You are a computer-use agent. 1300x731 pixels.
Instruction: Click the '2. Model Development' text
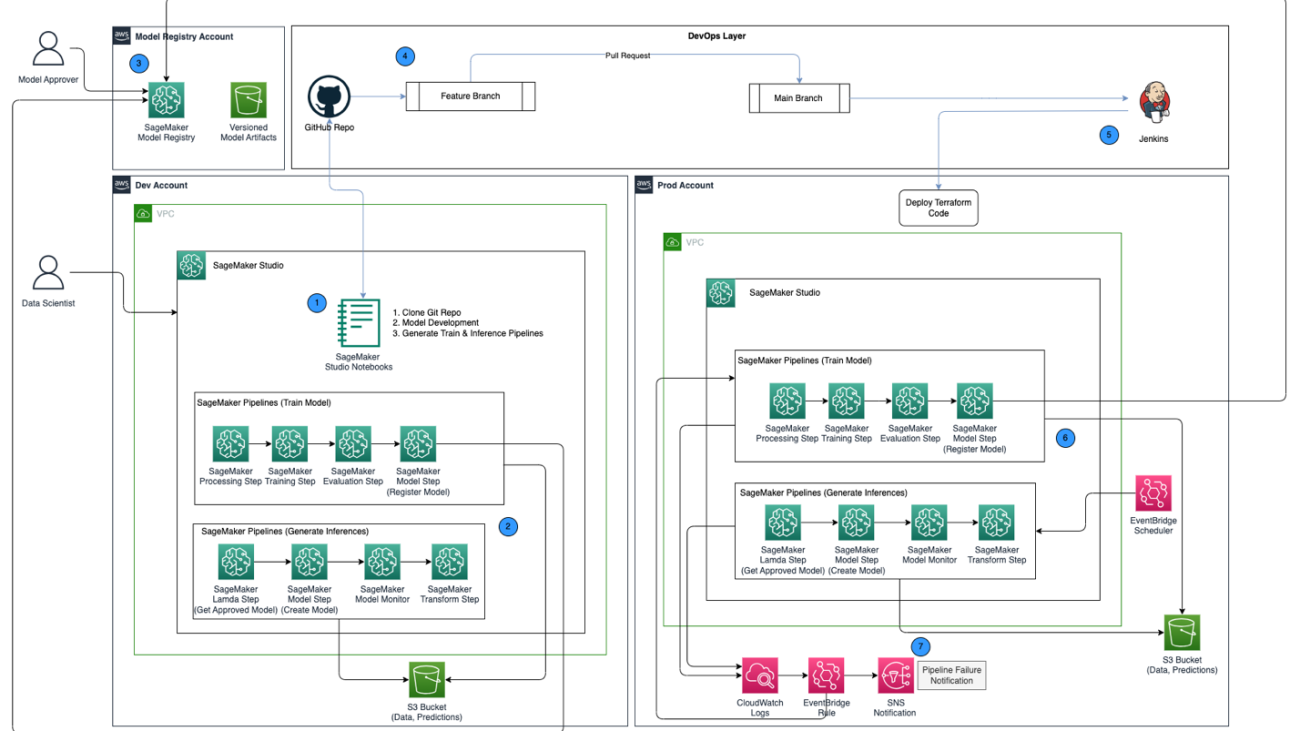436,323
